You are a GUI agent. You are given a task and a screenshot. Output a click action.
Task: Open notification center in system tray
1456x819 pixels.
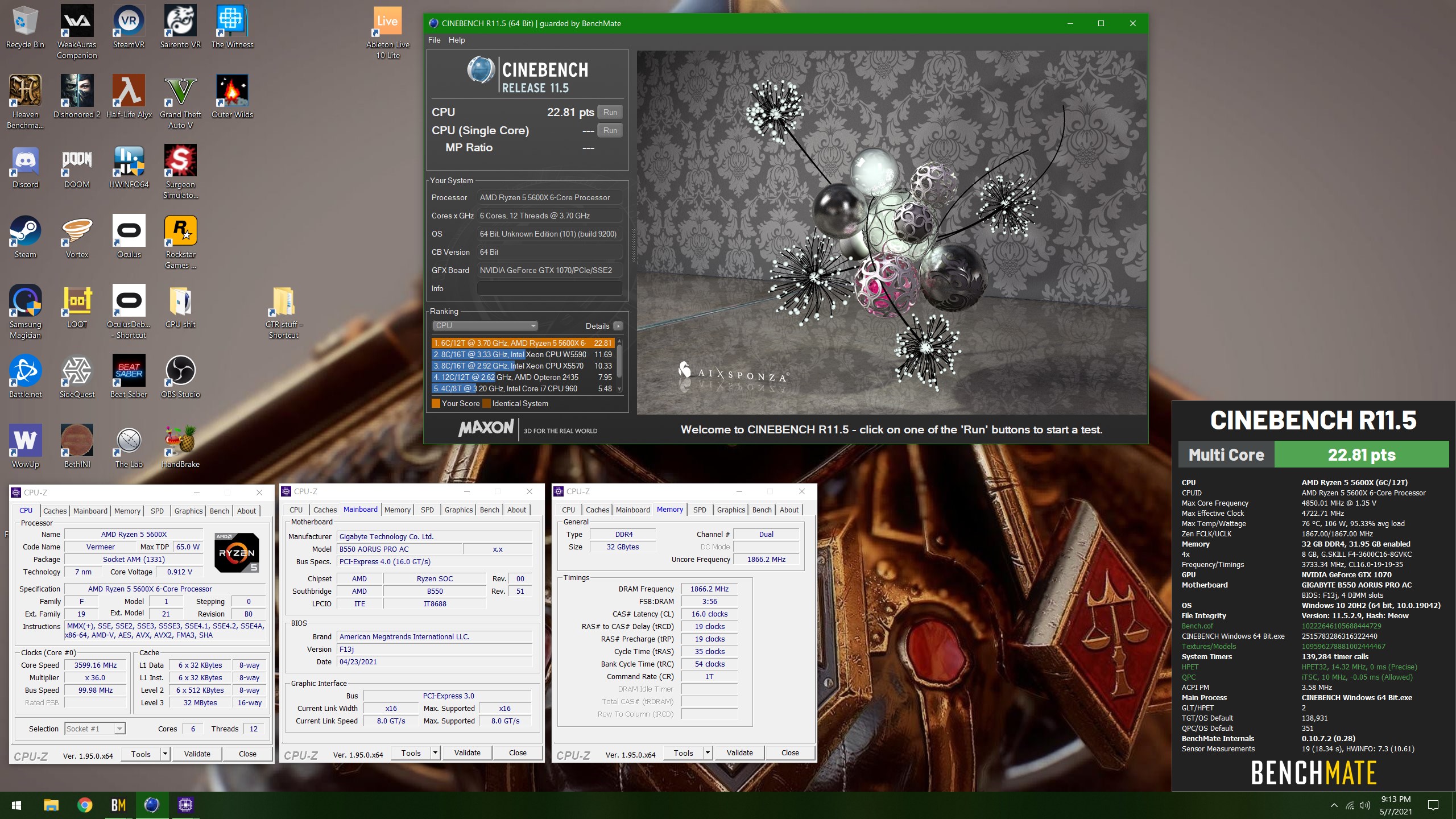coord(1433,805)
